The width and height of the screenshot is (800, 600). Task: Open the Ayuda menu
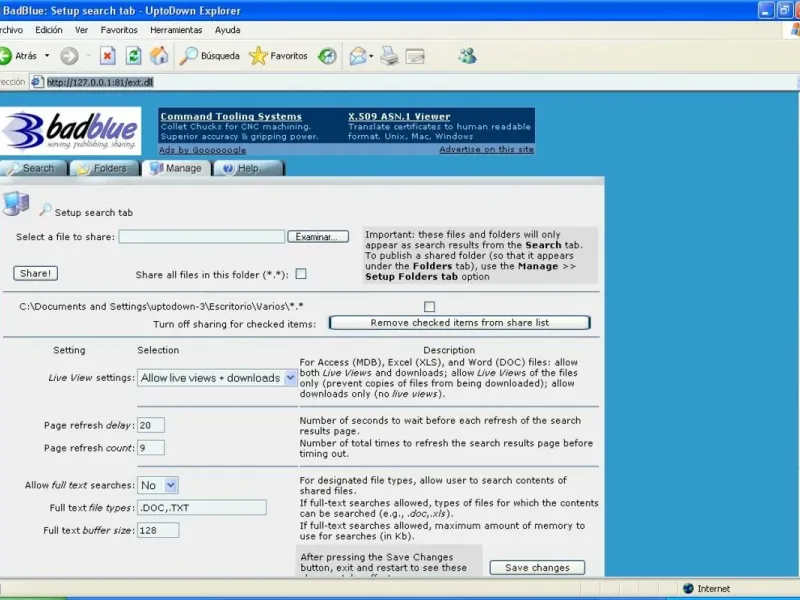coord(228,30)
